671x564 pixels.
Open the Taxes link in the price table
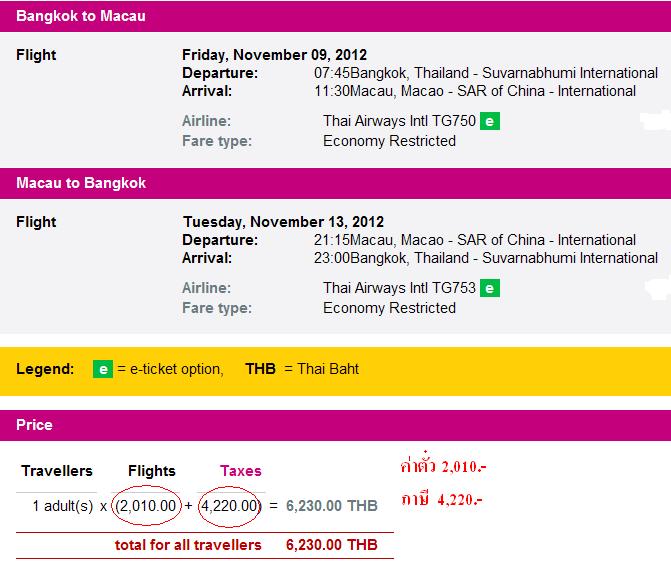point(240,471)
